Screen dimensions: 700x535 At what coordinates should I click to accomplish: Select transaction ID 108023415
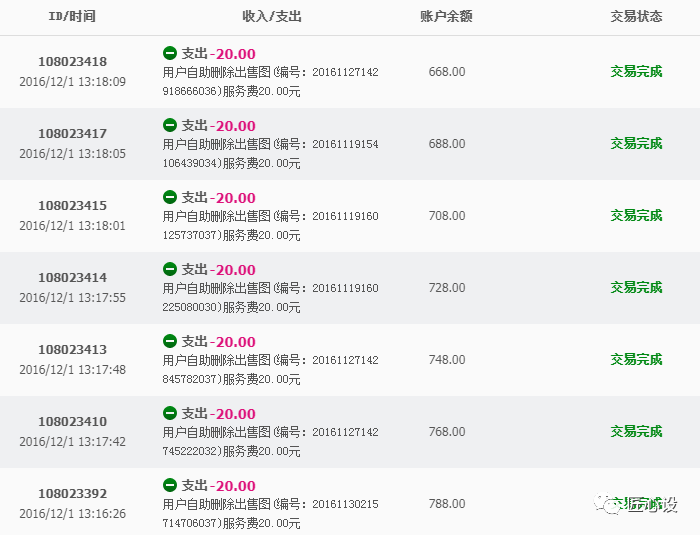click(x=72, y=206)
